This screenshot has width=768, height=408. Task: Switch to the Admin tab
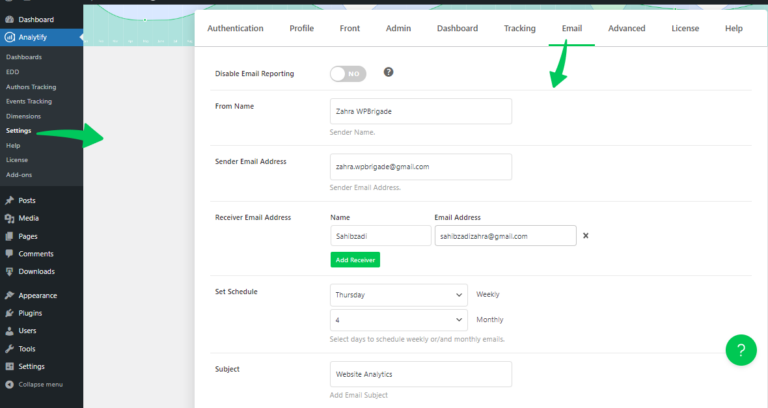(398, 28)
